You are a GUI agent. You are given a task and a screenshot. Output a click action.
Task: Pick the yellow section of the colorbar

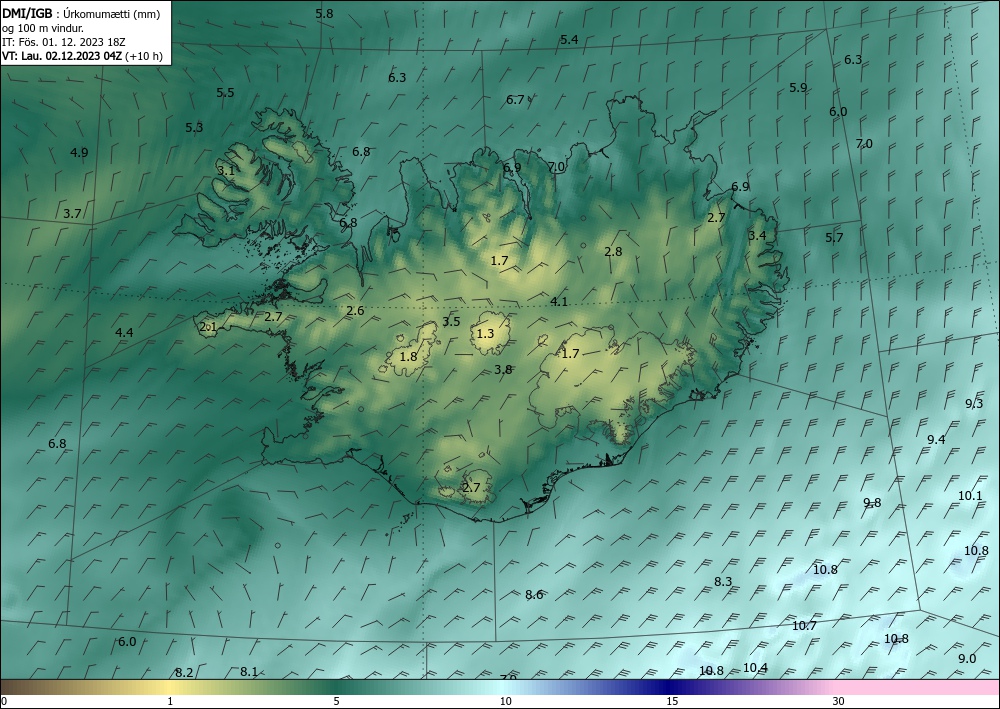pyautogui.click(x=169, y=687)
